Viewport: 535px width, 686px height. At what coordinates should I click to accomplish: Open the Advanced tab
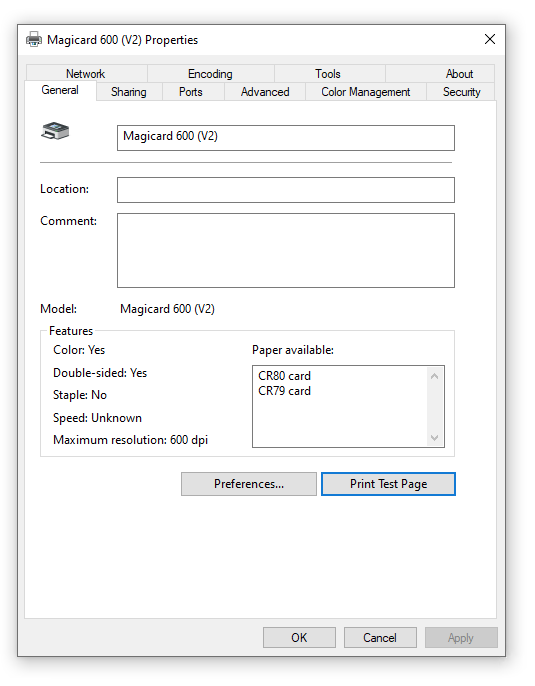265,92
